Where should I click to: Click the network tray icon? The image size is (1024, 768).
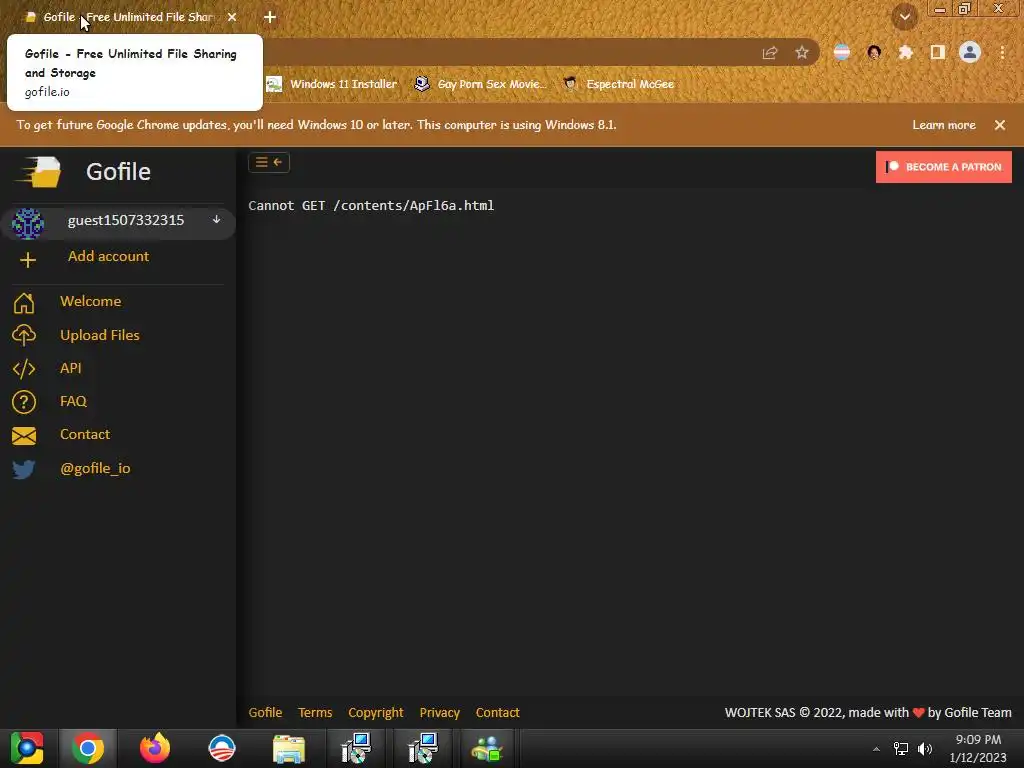click(901, 749)
